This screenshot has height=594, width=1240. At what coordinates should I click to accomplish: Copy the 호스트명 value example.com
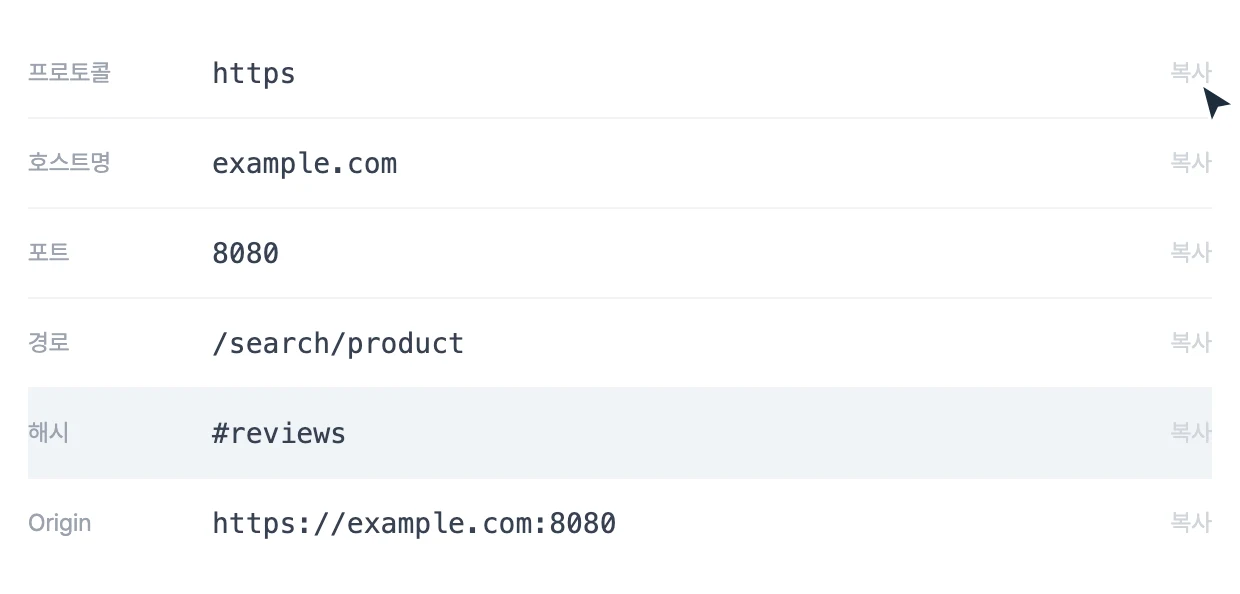(x=1191, y=163)
